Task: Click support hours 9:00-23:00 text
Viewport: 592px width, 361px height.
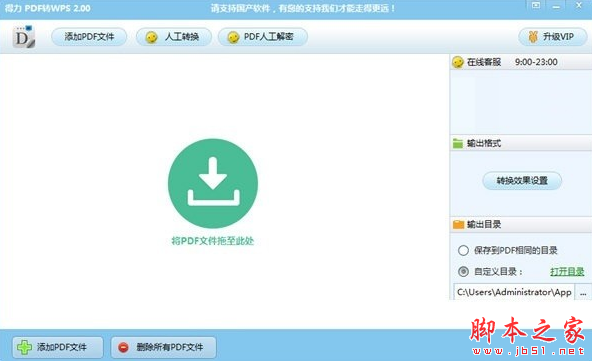Action: point(536,62)
